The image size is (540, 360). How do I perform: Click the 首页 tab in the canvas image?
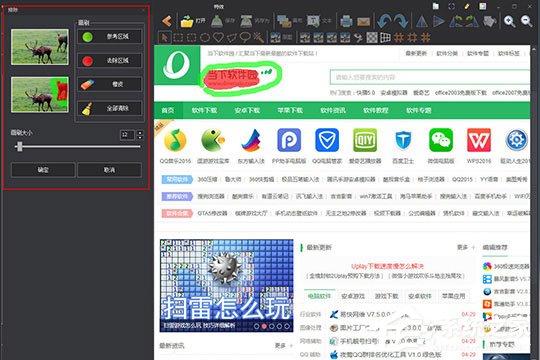(168, 110)
